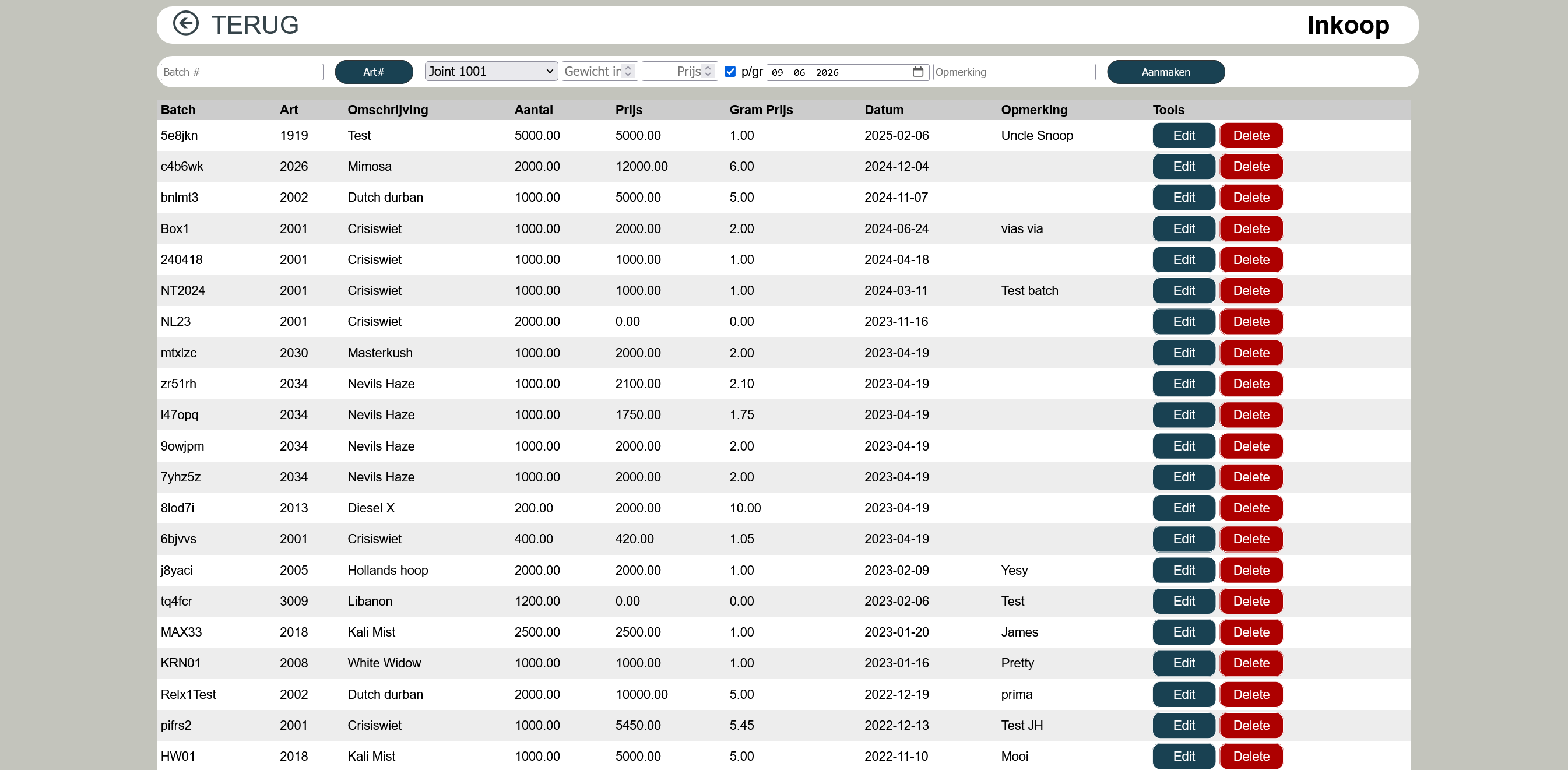This screenshot has height=770, width=1568.
Task: Delete batch l47opq
Action: [x=1251, y=414]
